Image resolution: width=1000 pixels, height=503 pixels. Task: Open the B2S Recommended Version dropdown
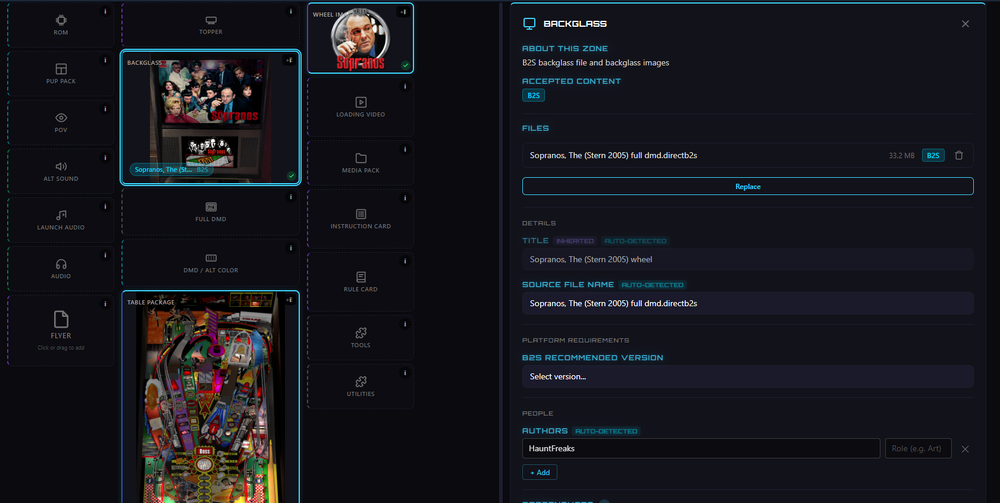(747, 377)
